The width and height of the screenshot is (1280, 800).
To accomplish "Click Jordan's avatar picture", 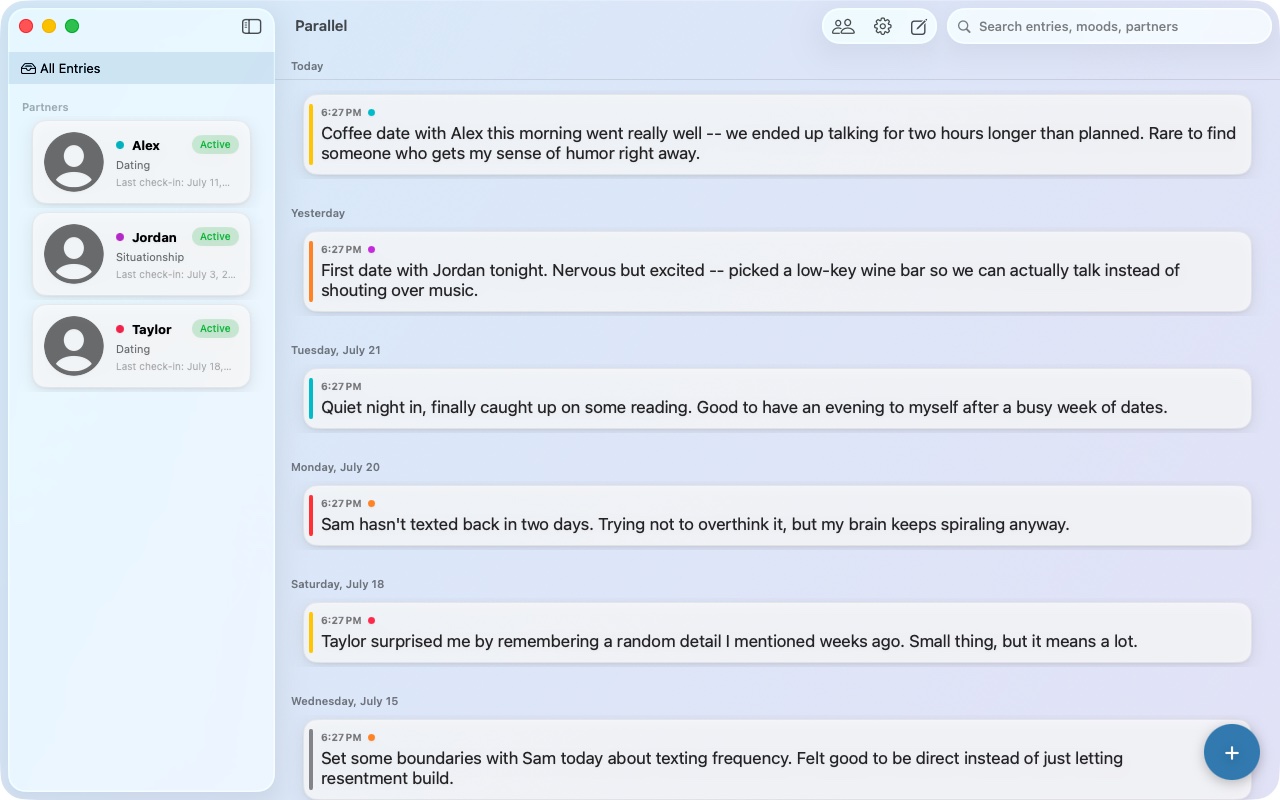I will tap(74, 254).
